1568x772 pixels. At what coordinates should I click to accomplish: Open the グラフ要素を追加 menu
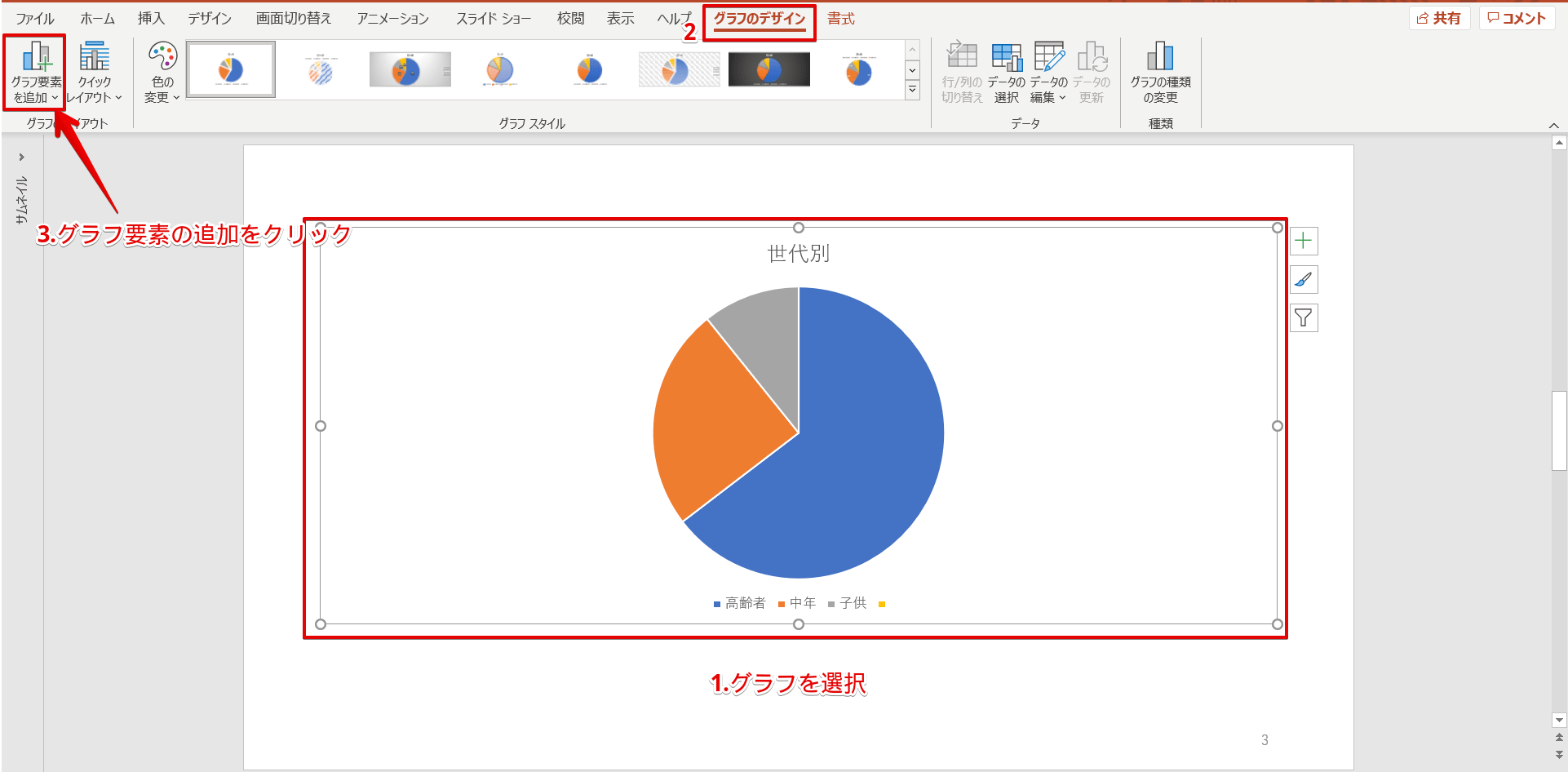click(x=35, y=73)
